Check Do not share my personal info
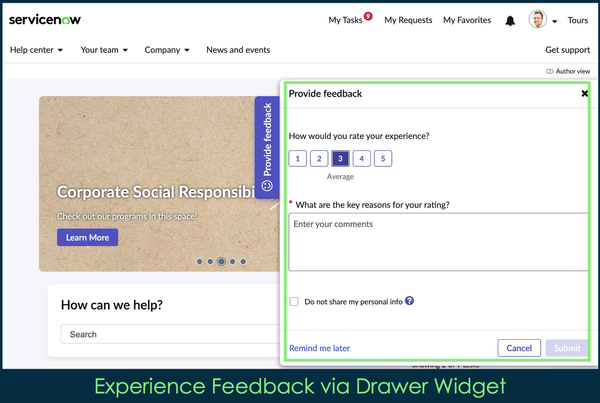Viewport: 600px width, 403px height. coord(294,302)
